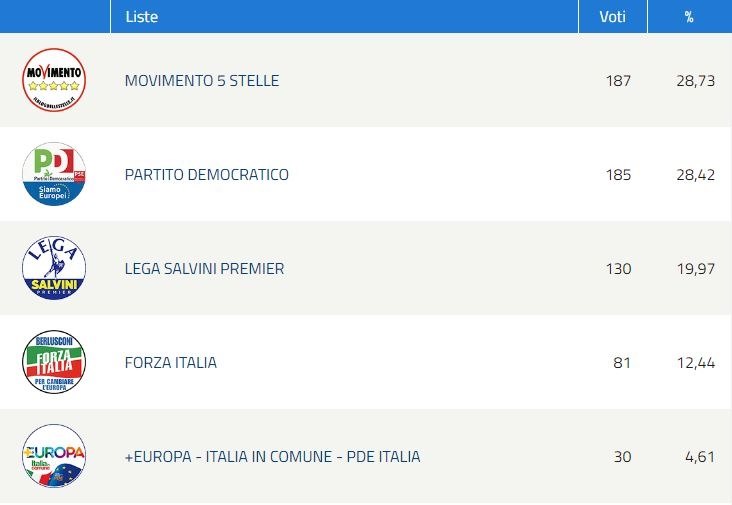Viewport: 732px width, 505px height.
Task: Click the 4,61 percentage for +Europa
Action: (x=700, y=457)
